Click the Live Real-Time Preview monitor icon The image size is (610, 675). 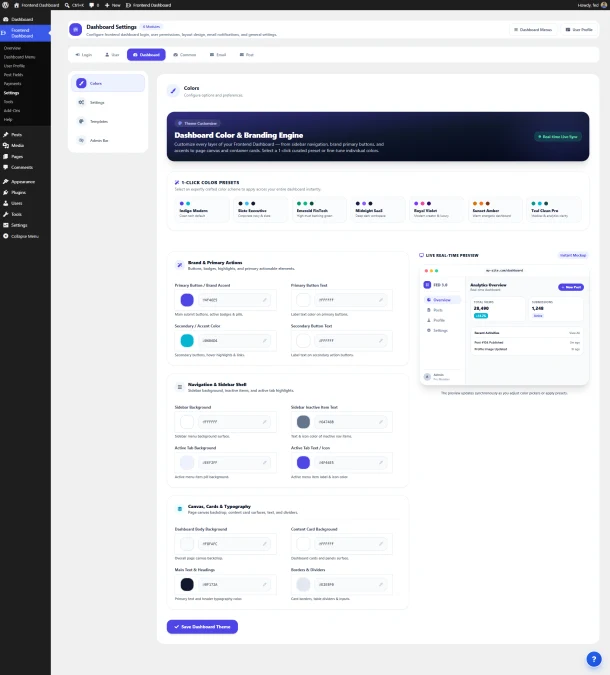(x=421, y=255)
